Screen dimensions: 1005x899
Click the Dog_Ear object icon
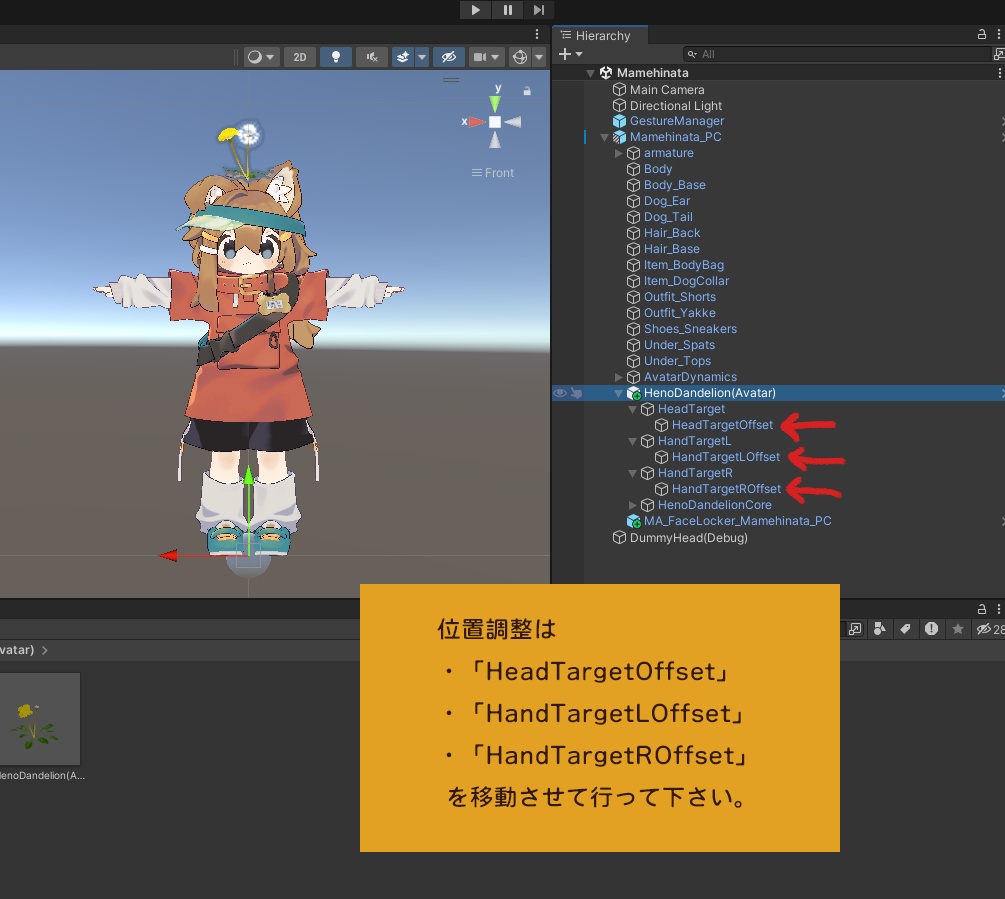[x=633, y=201]
